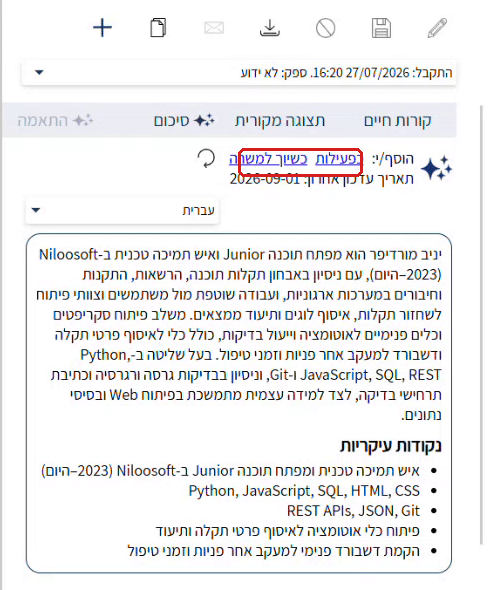
Task: Click the נקודות עיקריות heading
Action: coord(391,446)
